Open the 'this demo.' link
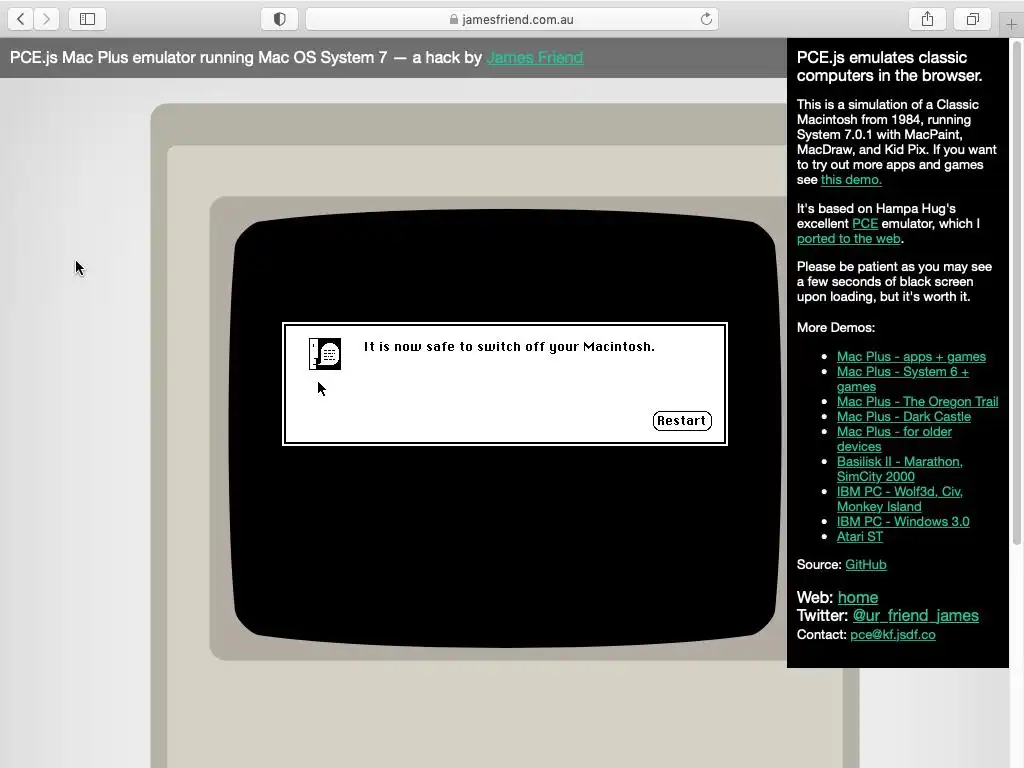The width and height of the screenshot is (1024, 768). (x=851, y=180)
